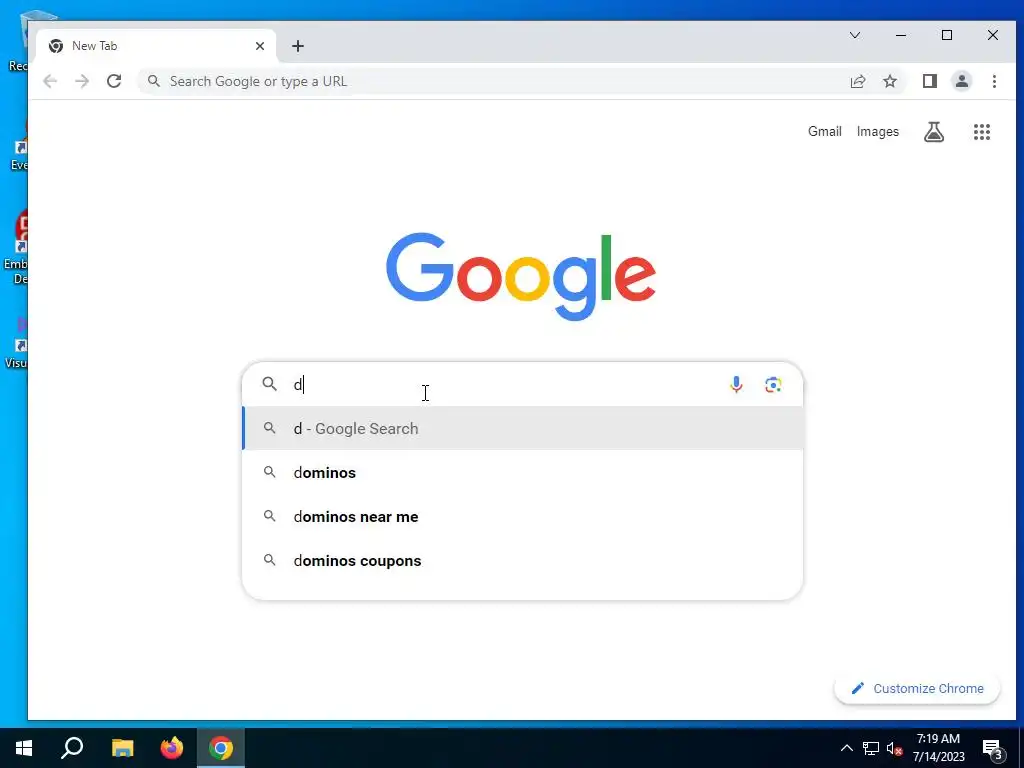1024x768 pixels.
Task: Open a new tab with plus button
Action: (x=298, y=46)
